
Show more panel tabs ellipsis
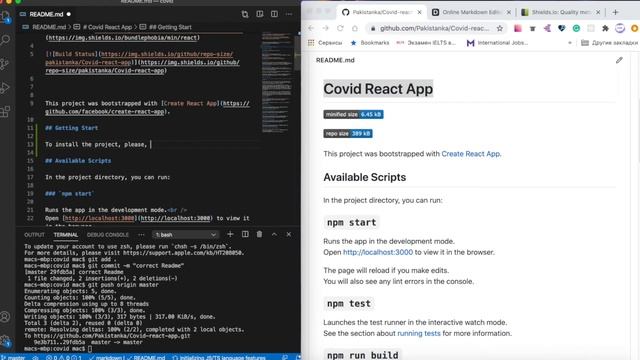141,235
